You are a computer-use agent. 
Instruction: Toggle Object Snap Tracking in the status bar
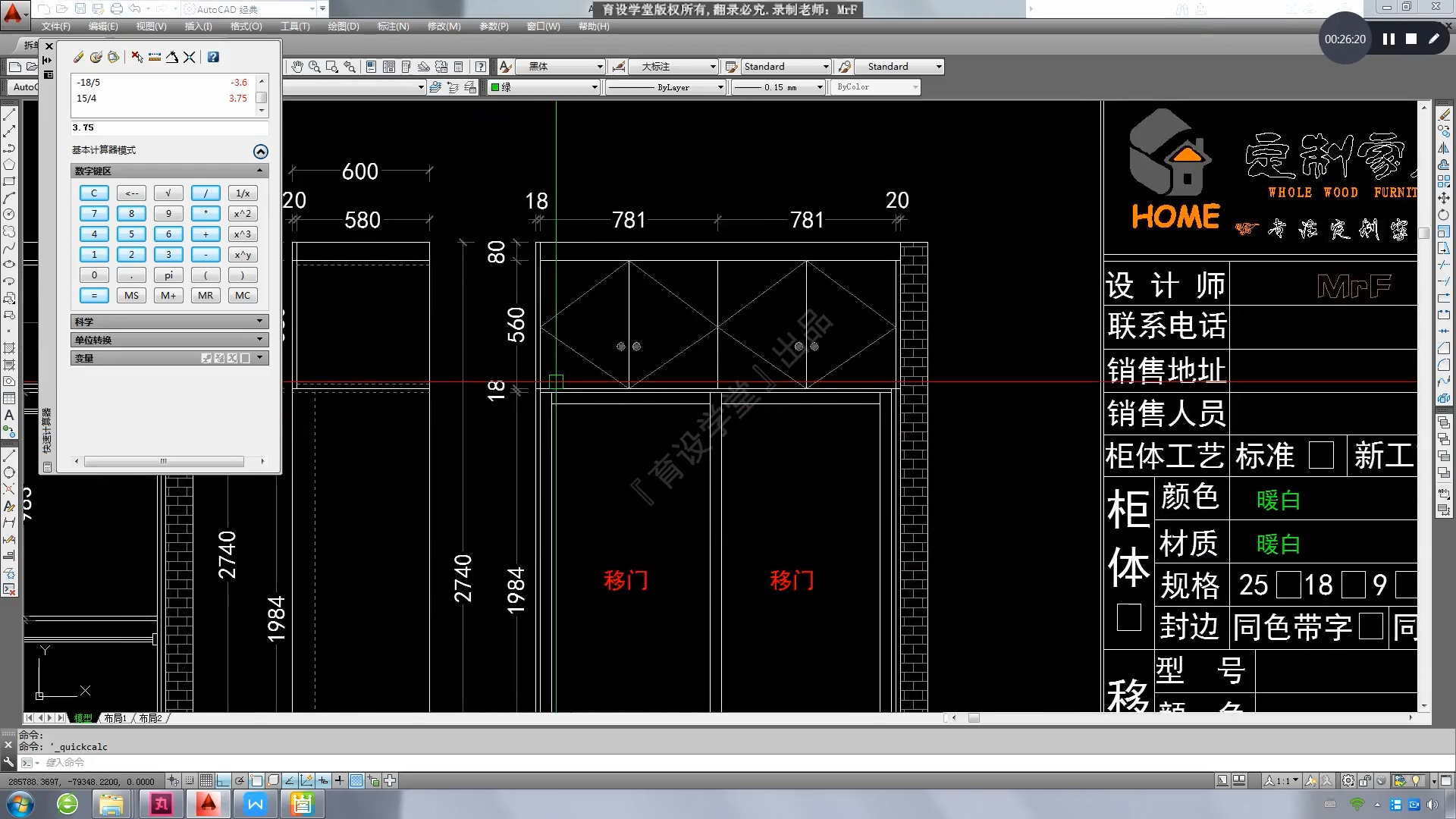tap(290, 780)
